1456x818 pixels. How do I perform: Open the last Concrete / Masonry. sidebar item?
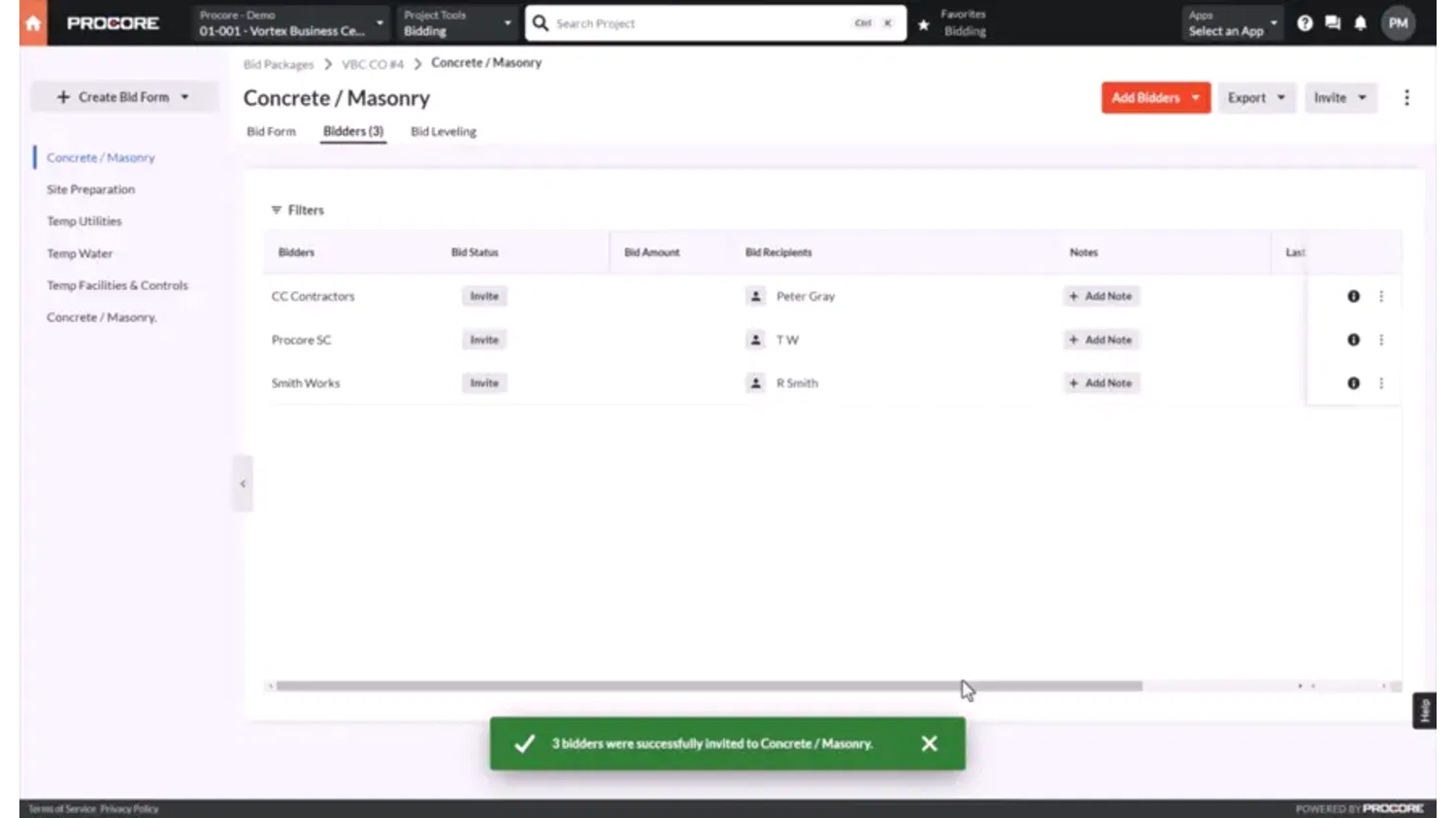point(102,317)
